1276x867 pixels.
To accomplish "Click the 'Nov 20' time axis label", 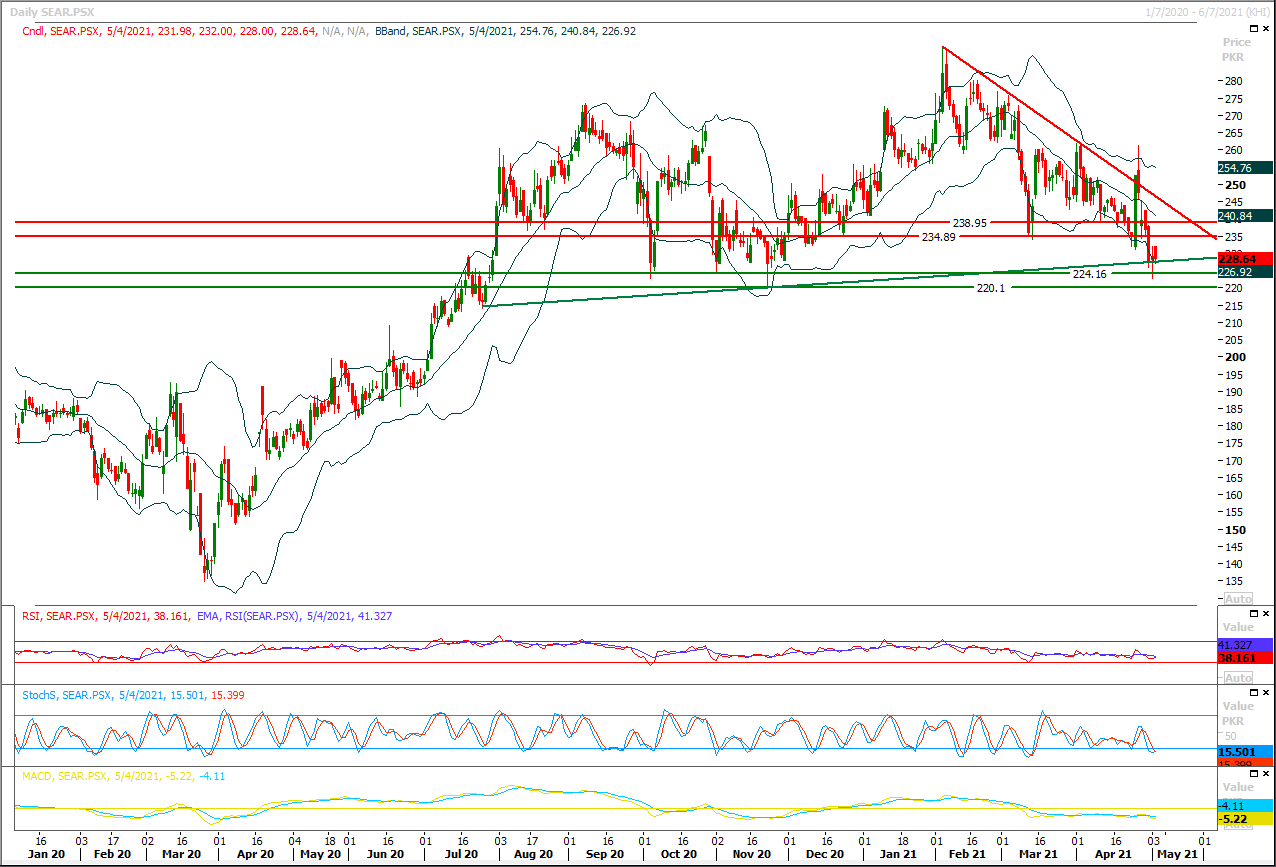I will coord(752,854).
